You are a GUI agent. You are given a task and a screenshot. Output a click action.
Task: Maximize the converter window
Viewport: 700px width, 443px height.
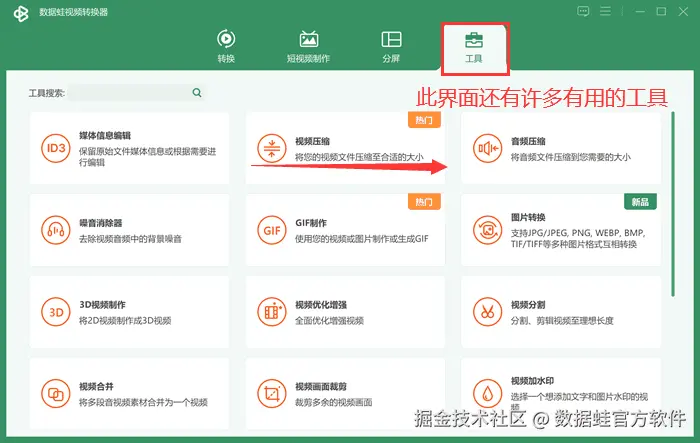[x=661, y=11]
